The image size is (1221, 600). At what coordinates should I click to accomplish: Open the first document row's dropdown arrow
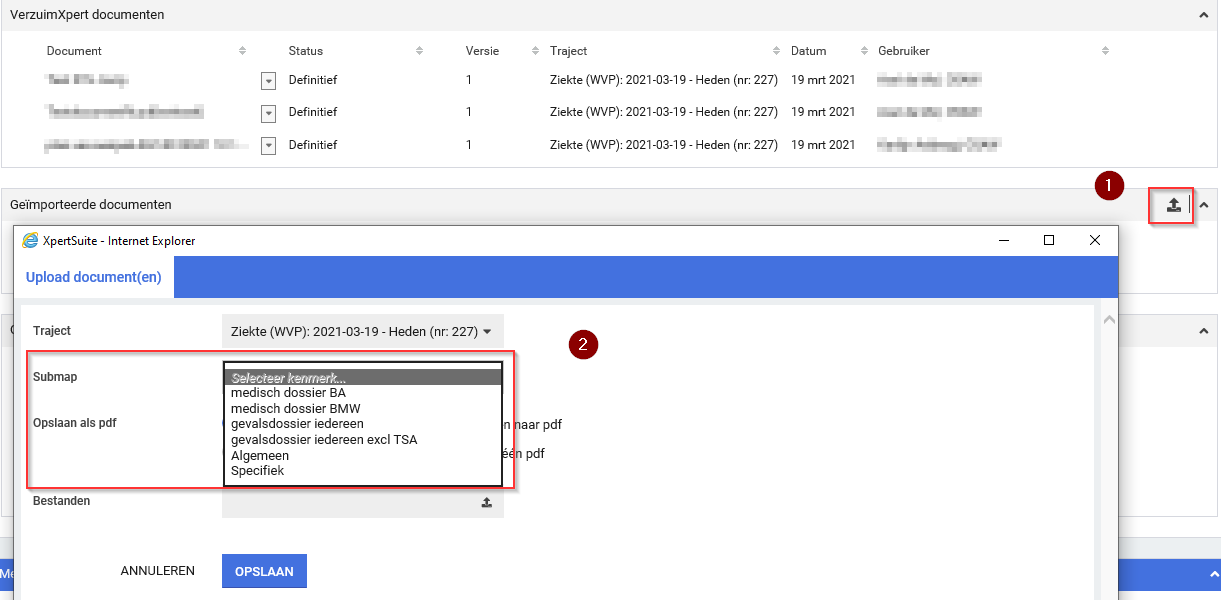click(x=268, y=81)
